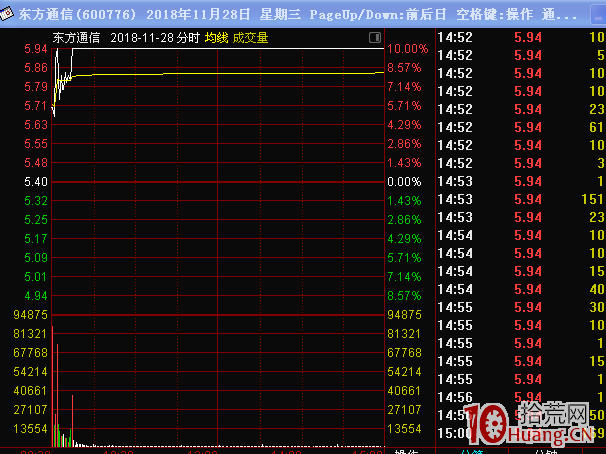Click the green 5.71% percentage label
This screenshot has height=454, width=606.
[404, 258]
